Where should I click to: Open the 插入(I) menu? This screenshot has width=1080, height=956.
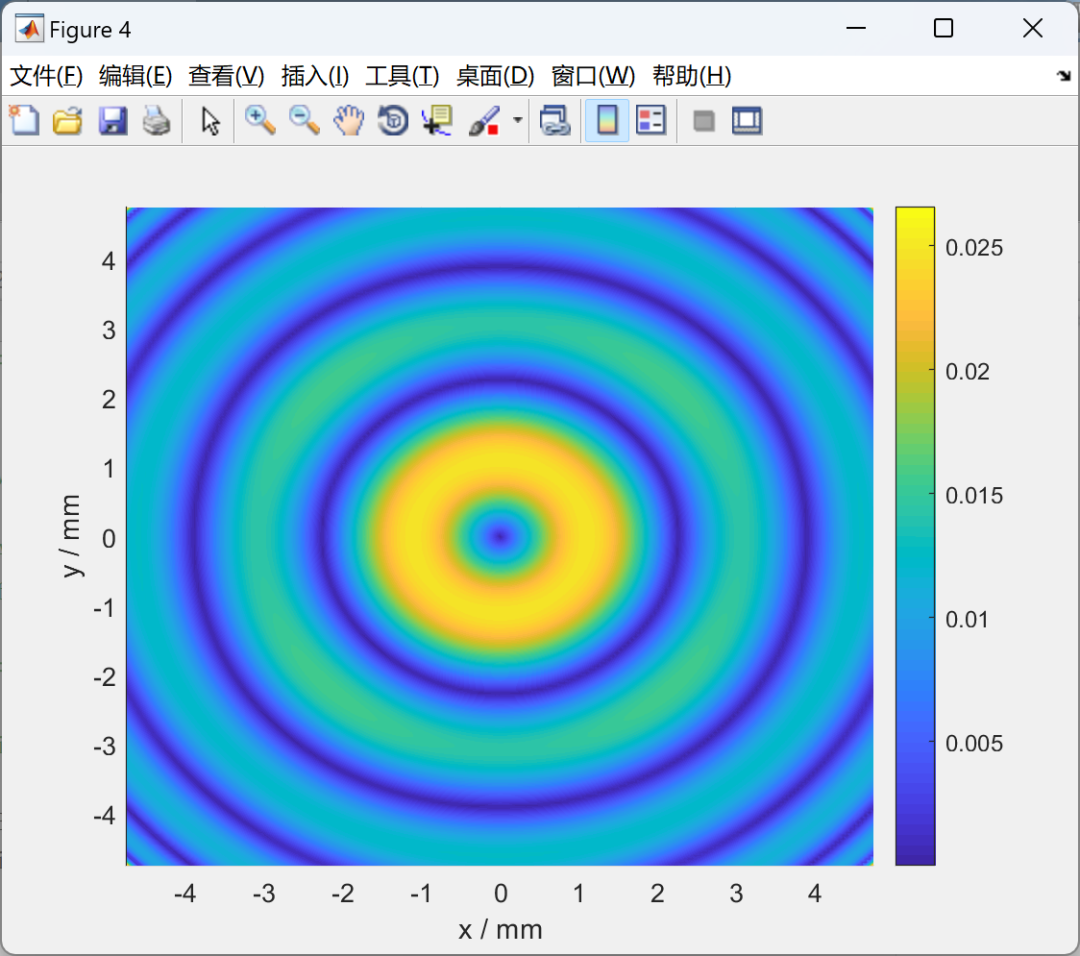[315, 76]
